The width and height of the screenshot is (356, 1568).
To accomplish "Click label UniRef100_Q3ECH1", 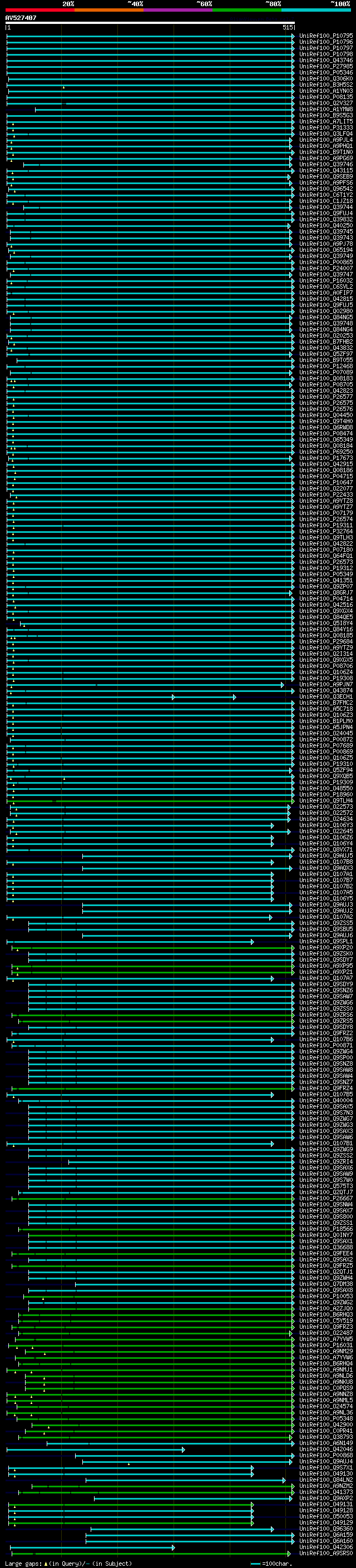I will pos(326,696).
